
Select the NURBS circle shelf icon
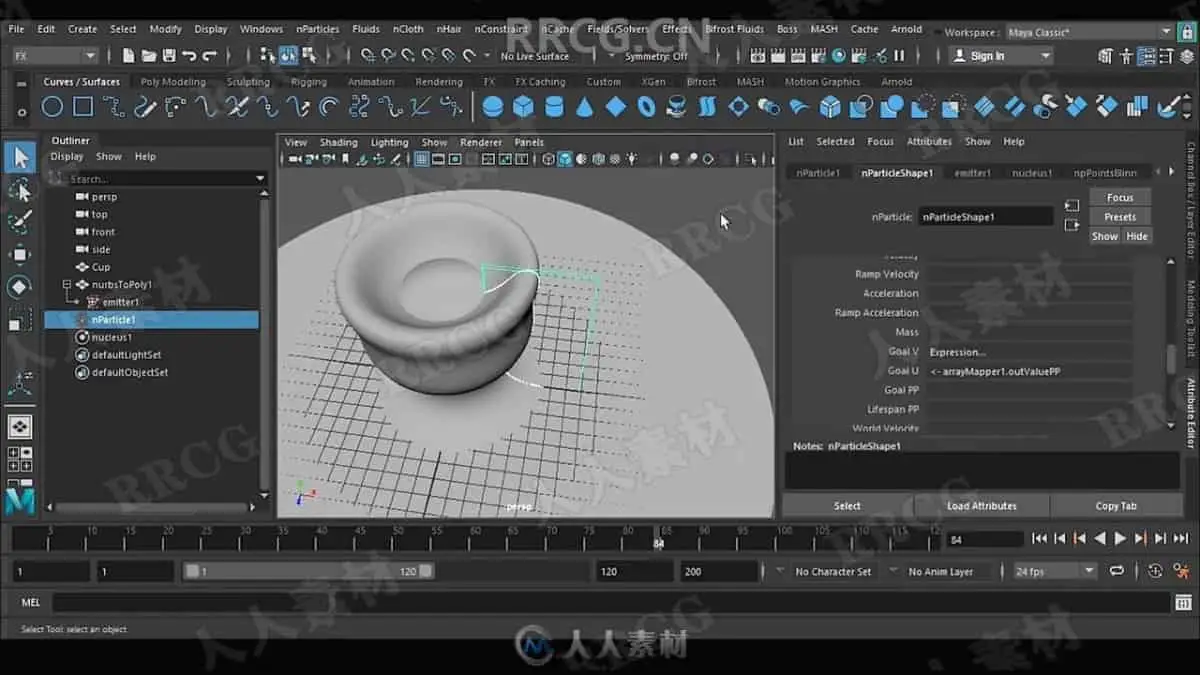(x=52, y=106)
